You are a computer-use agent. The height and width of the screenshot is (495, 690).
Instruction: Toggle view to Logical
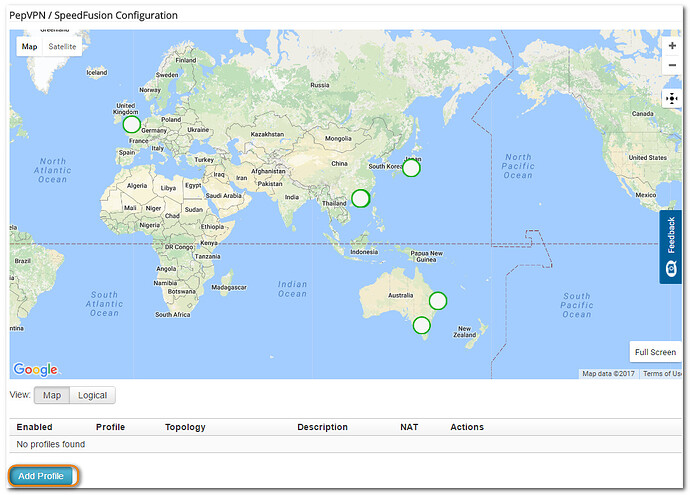pyautogui.click(x=93, y=395)
